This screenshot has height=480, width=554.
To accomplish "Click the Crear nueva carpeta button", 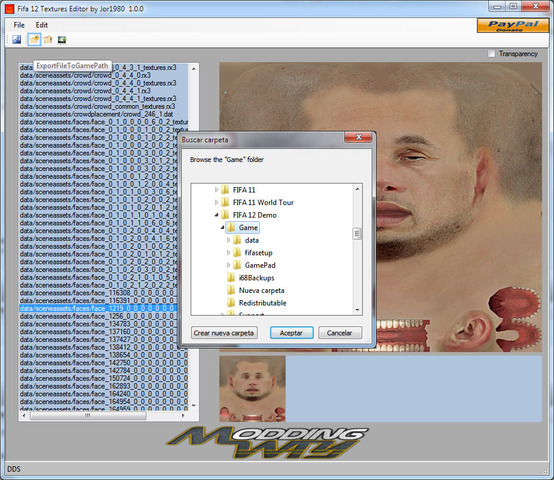I will pyautogui.click(x=224, y=333).
